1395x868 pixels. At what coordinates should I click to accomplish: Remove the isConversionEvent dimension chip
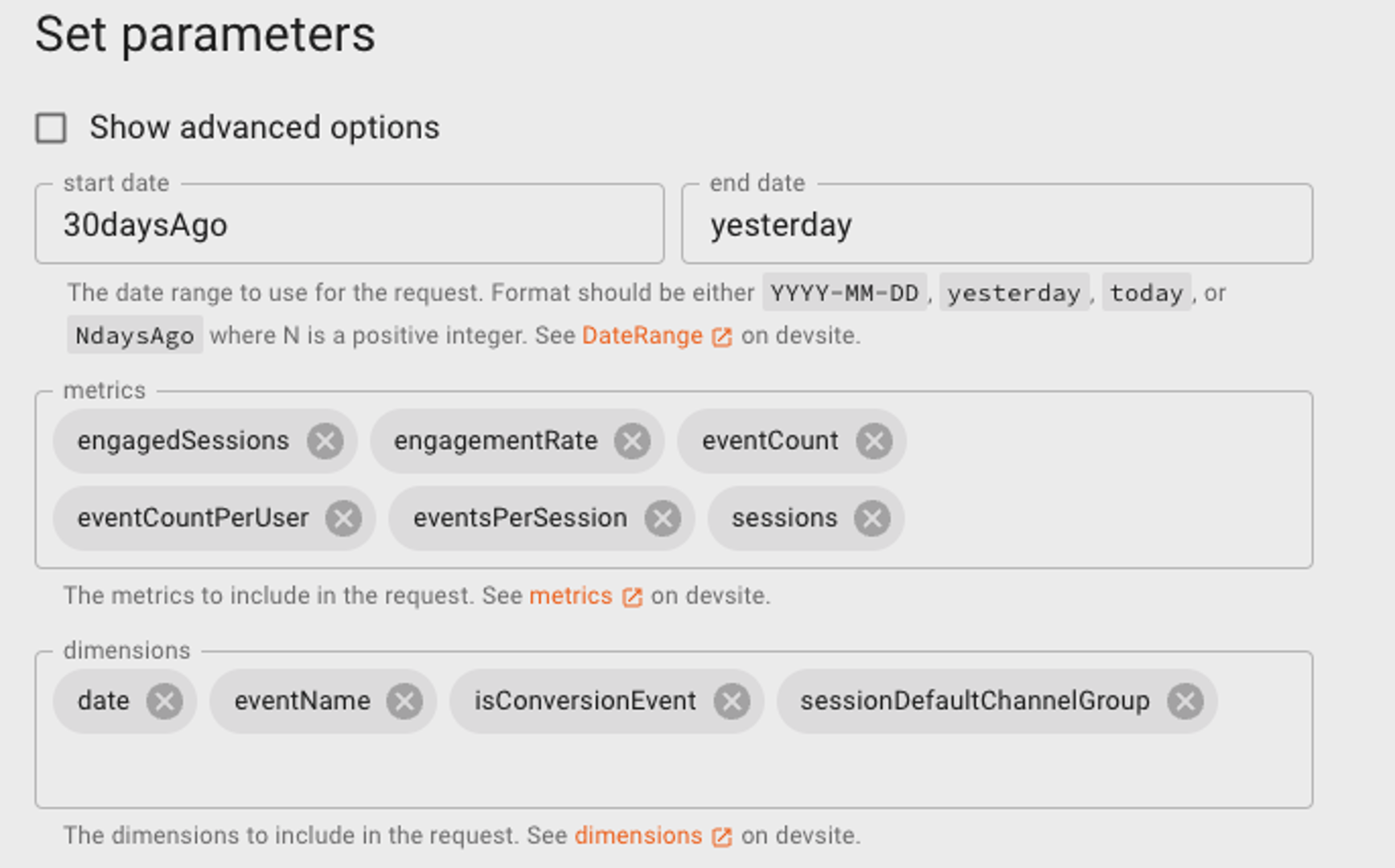click(x=732, y=702)
